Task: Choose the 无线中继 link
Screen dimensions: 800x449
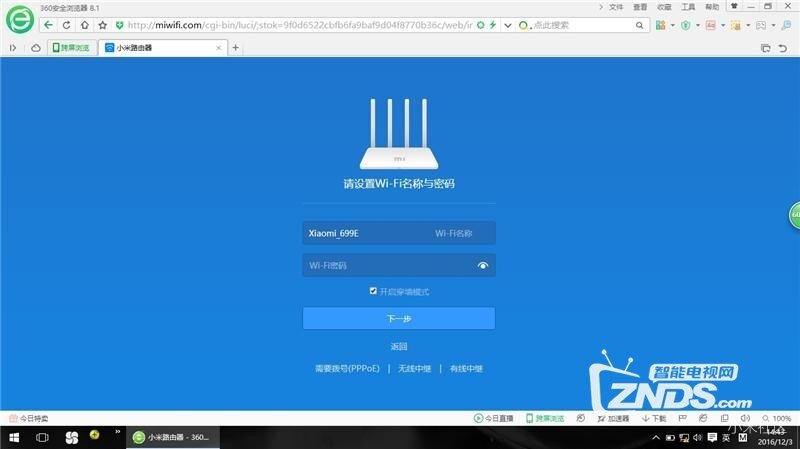Action: click(x=414, y=368)
